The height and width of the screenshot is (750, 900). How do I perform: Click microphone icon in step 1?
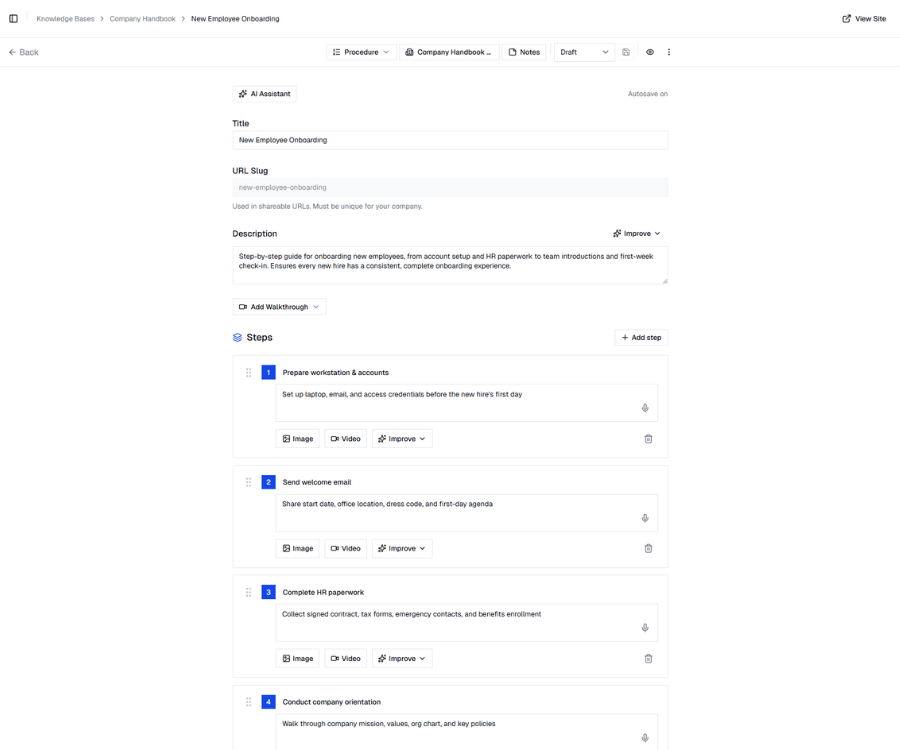coord(645,408)
